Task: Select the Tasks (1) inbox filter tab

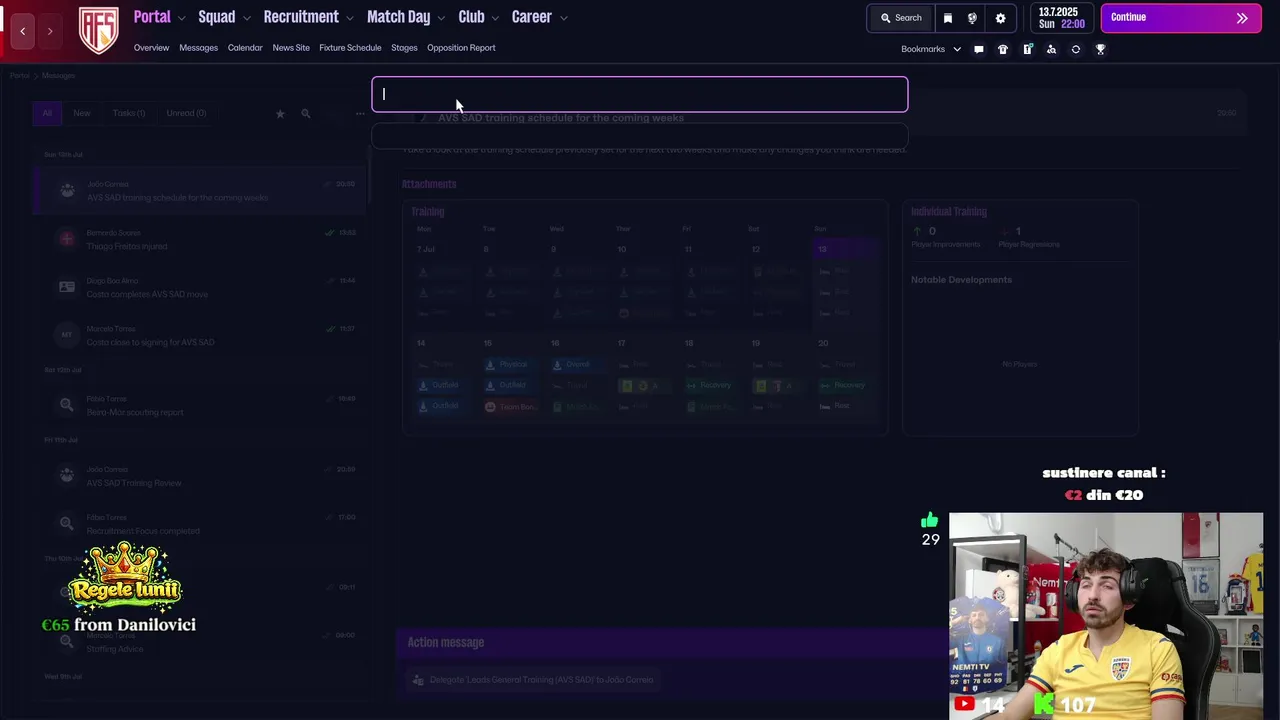Action: click(128, 113)
